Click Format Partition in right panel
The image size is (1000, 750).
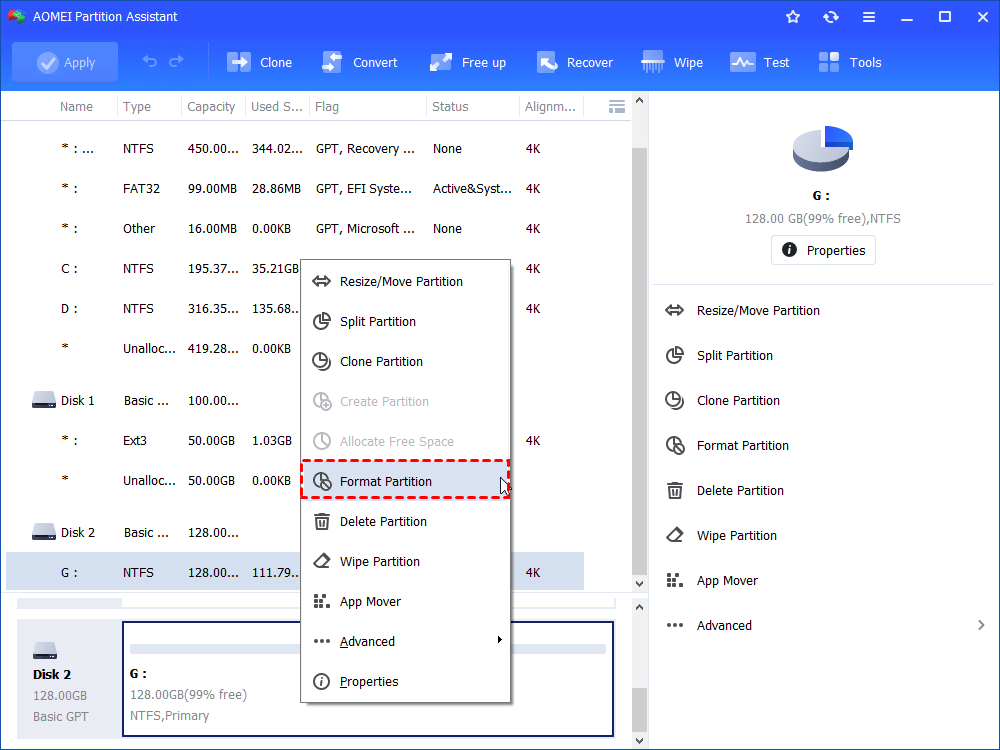click(727, 445)
